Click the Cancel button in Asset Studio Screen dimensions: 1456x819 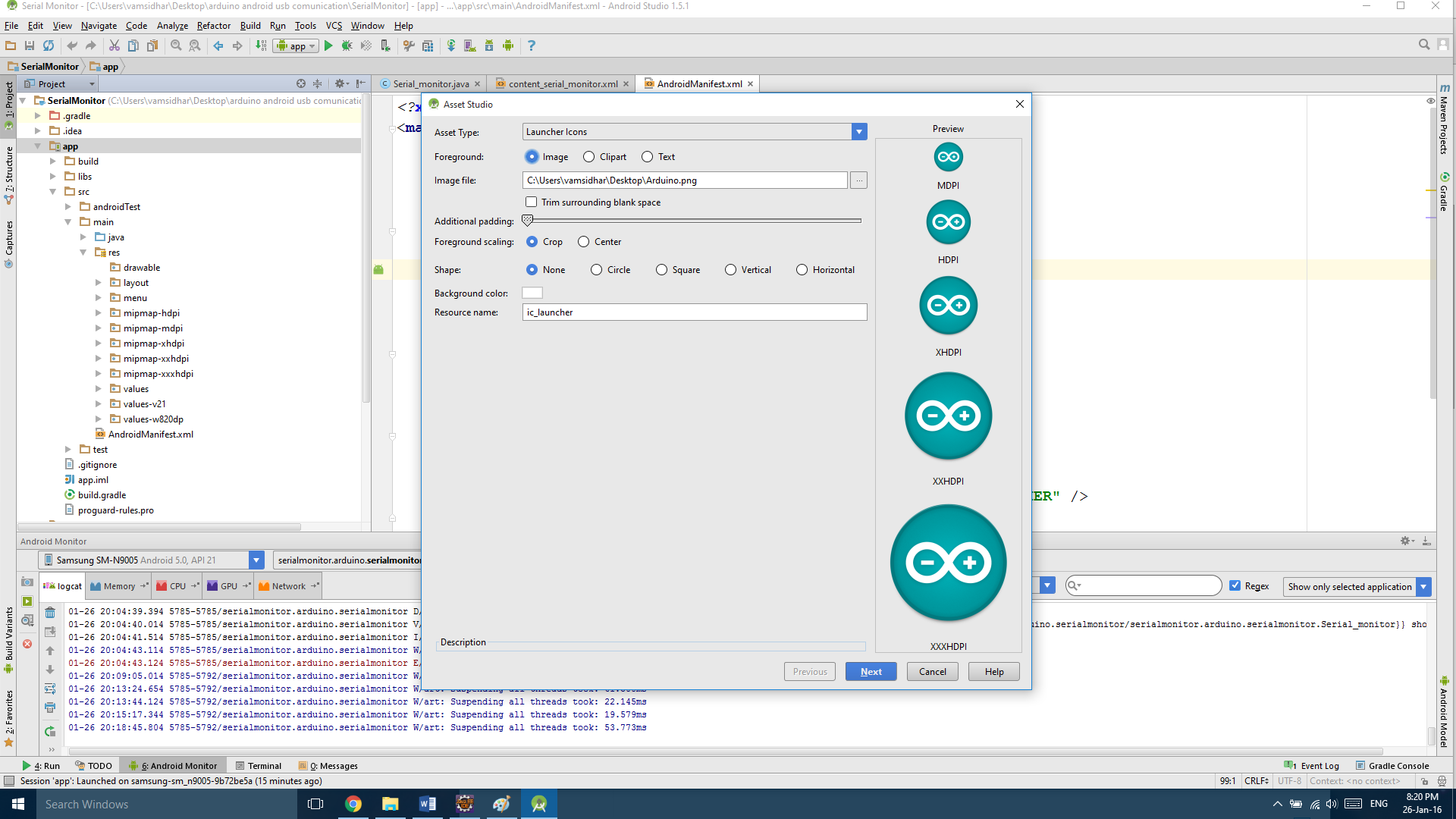click(x=932, y=671)
